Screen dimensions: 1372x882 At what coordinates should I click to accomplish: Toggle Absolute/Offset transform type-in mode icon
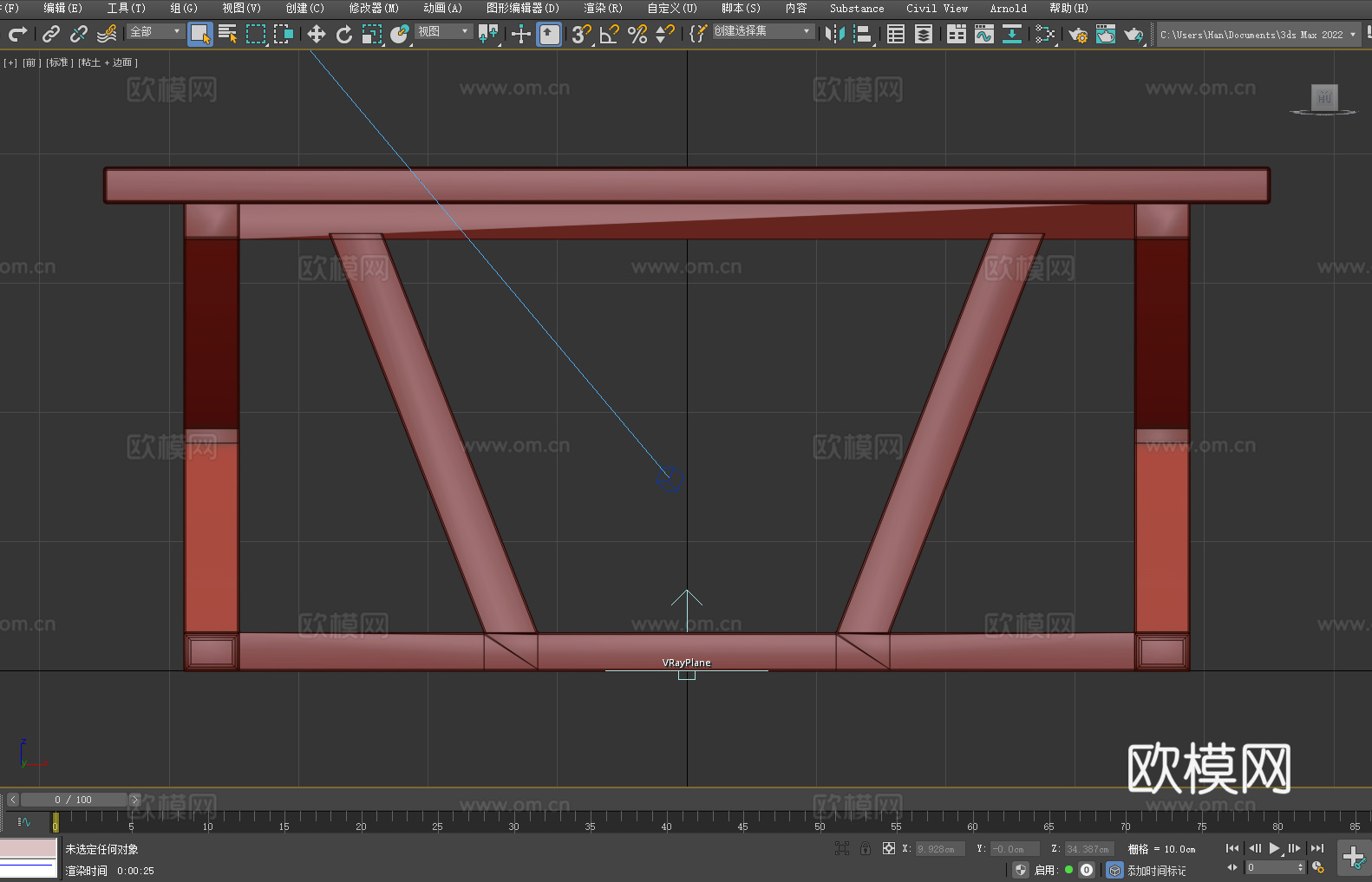coord(889,848)
